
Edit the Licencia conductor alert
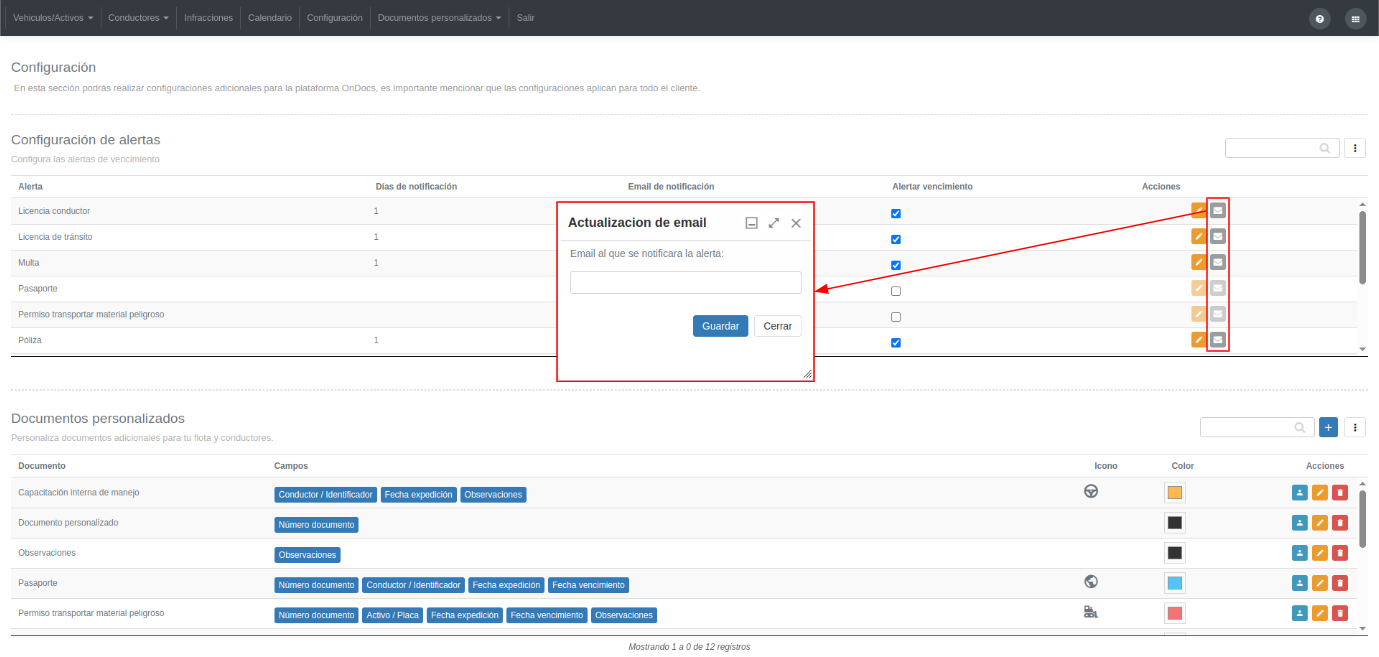(x=1199, y=210)
